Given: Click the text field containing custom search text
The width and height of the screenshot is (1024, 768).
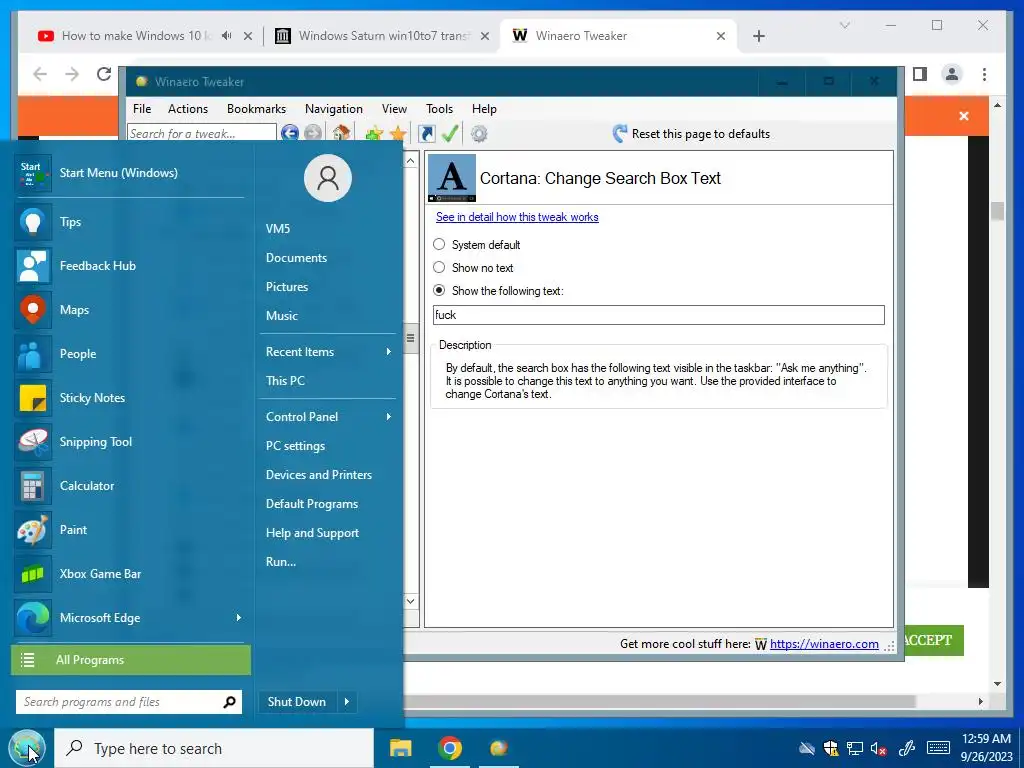Looking at the screenshot, I should (x=658, y=315).
